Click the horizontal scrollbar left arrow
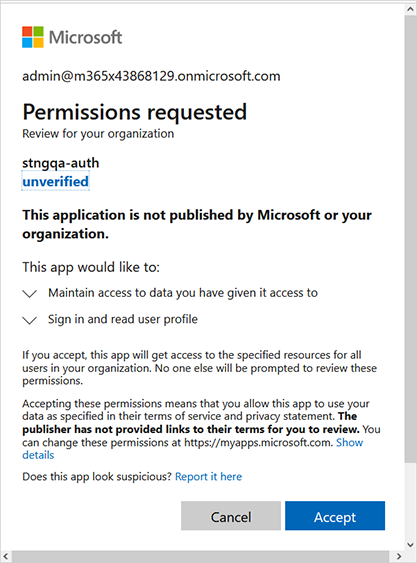 point(6,557)
